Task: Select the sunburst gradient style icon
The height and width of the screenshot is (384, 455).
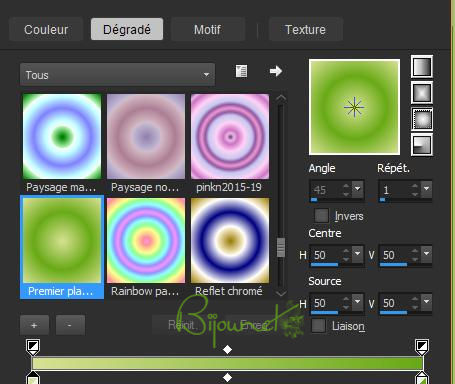Action: [422, 118]
